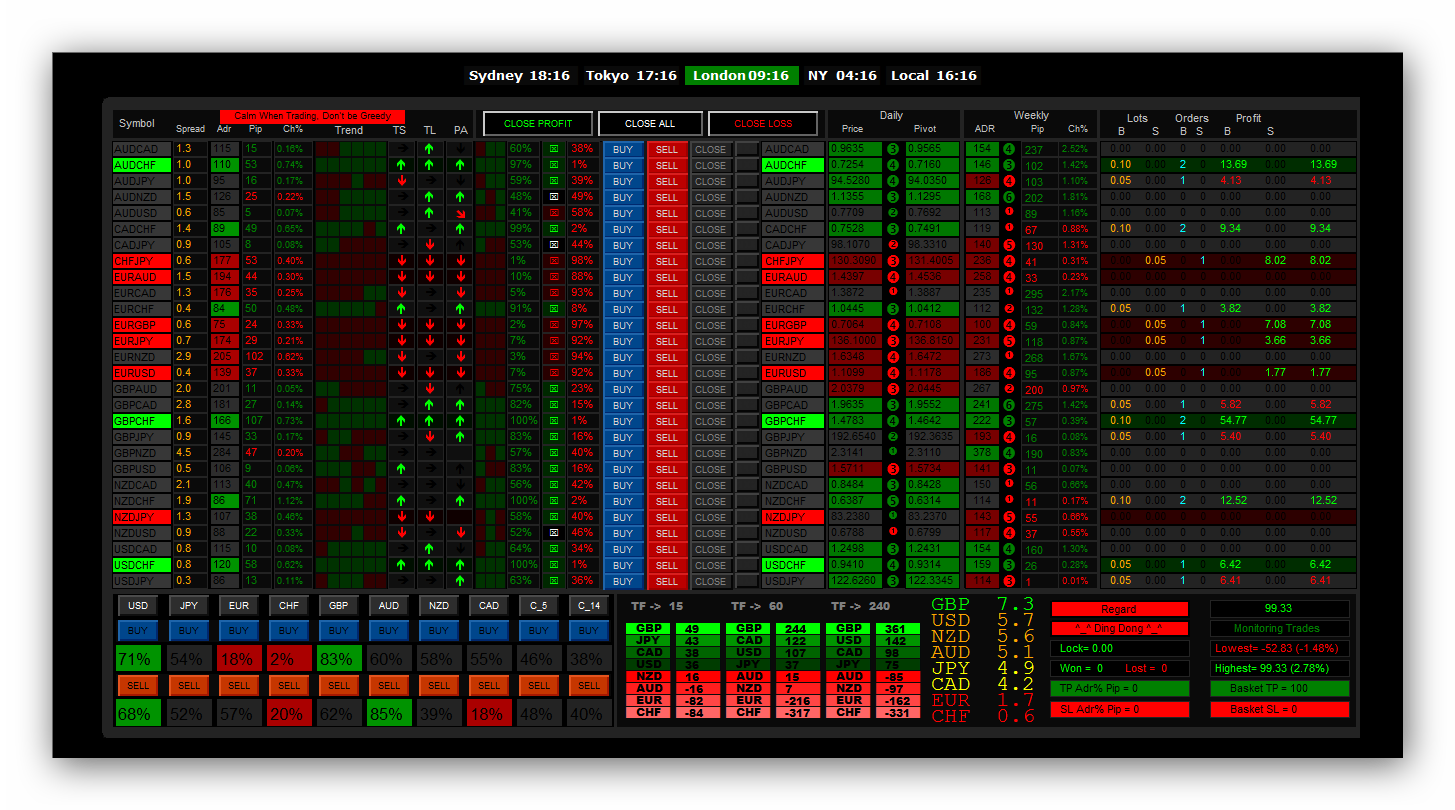Click the white signal box icon for AUDNZD
Image resolution: width=1455 pixels, height=810 pixels.
[553, 197]
